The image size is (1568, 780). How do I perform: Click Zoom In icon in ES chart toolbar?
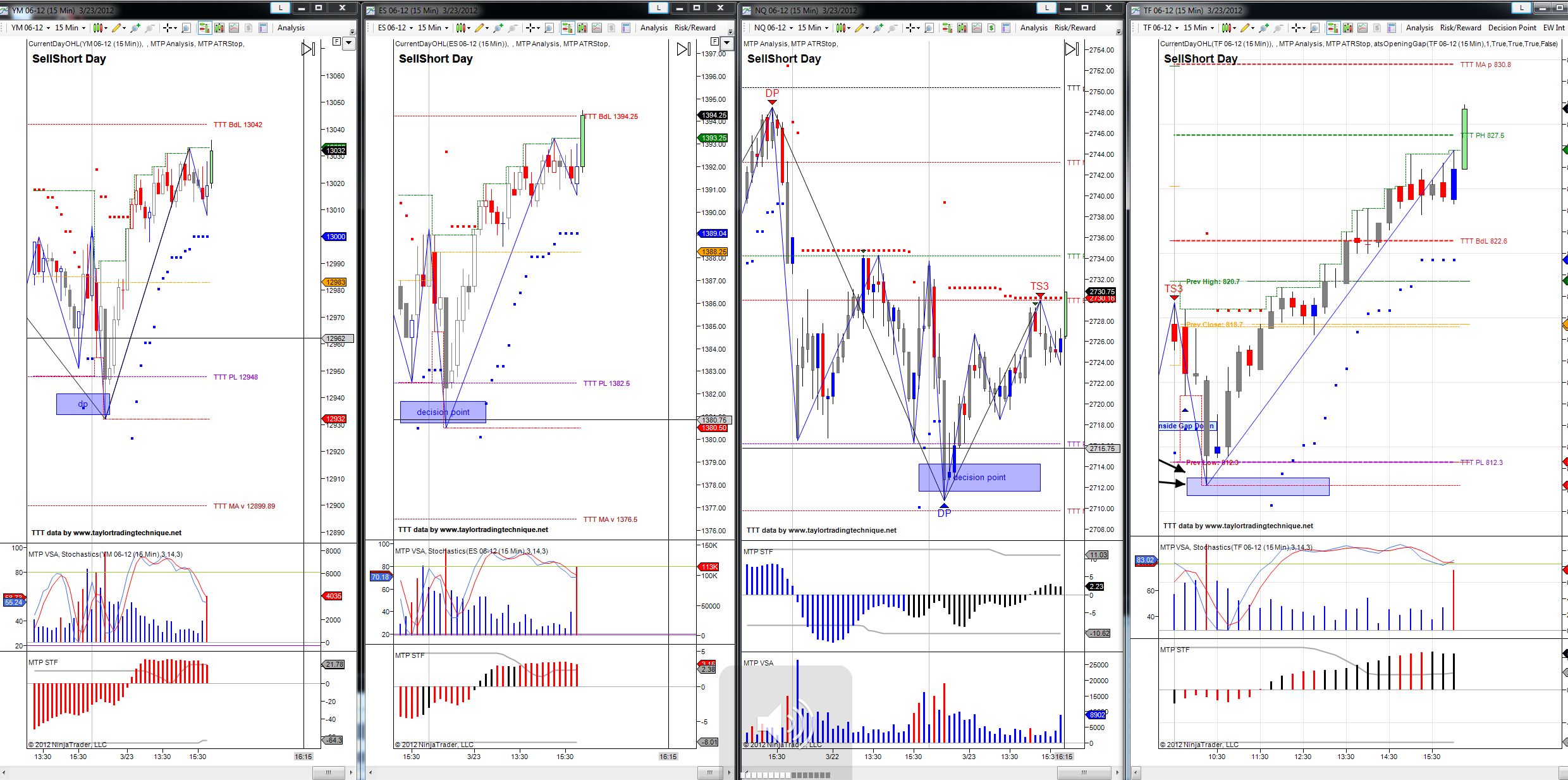pyautogui.click(x=499, y=28)
